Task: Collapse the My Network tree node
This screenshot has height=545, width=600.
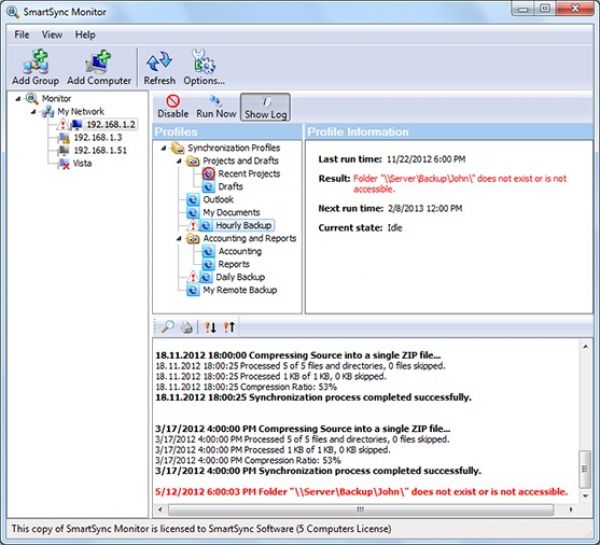Action: point(34,112)
